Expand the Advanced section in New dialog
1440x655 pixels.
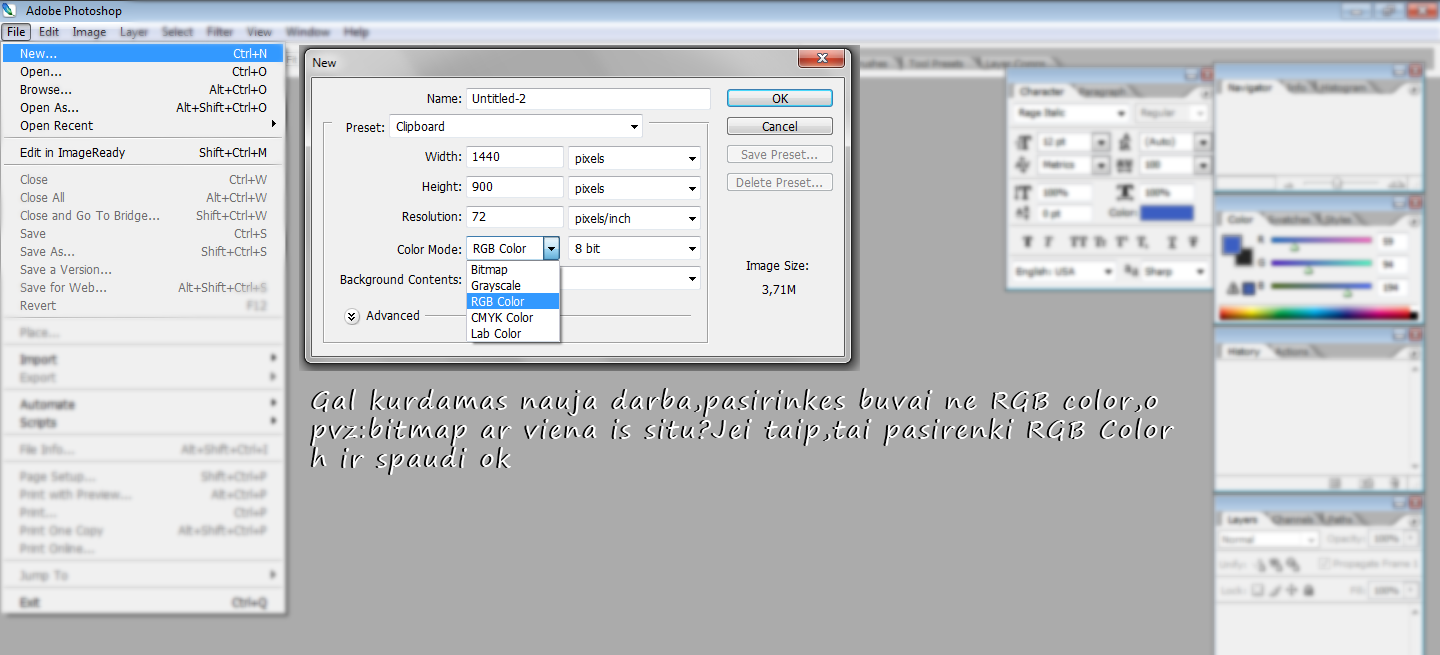click(x=352, y=316)
